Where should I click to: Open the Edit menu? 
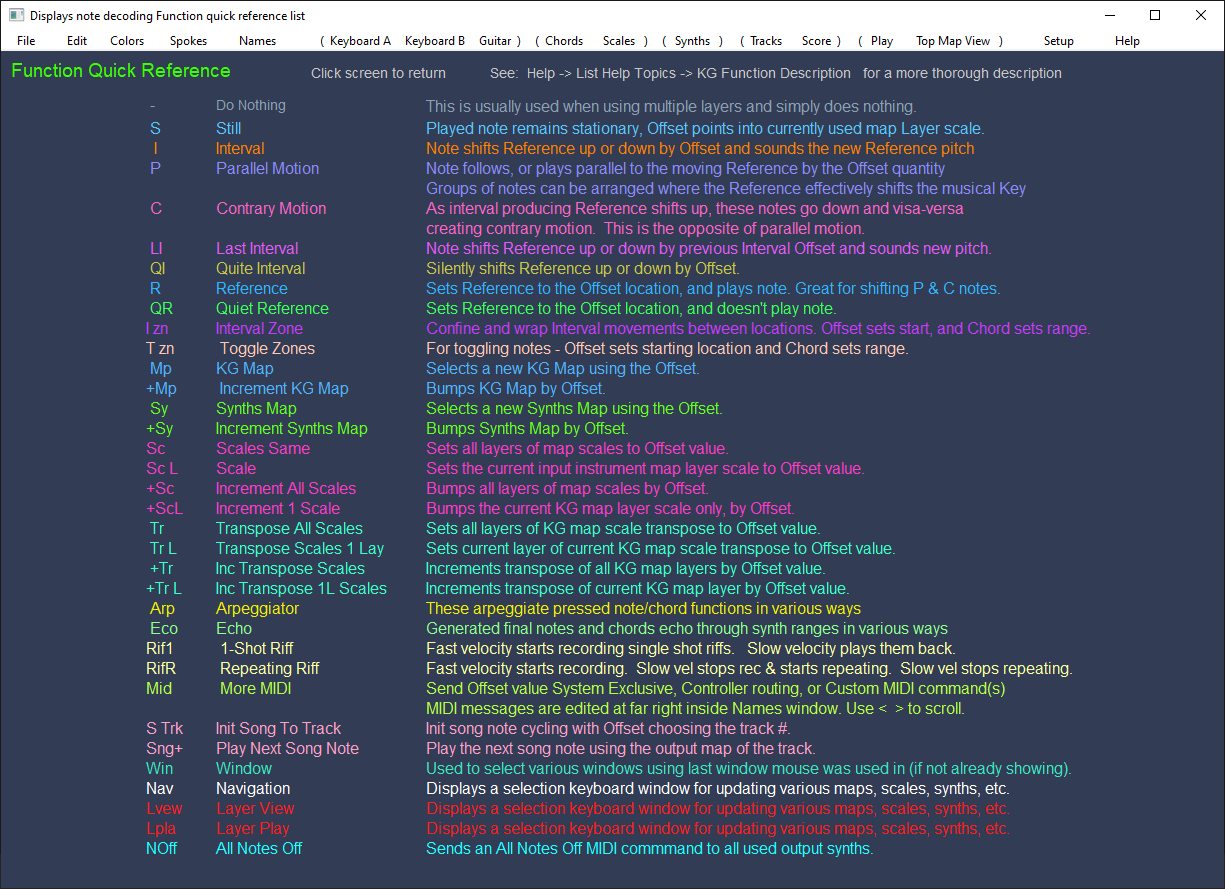click(x=77, y=41)
